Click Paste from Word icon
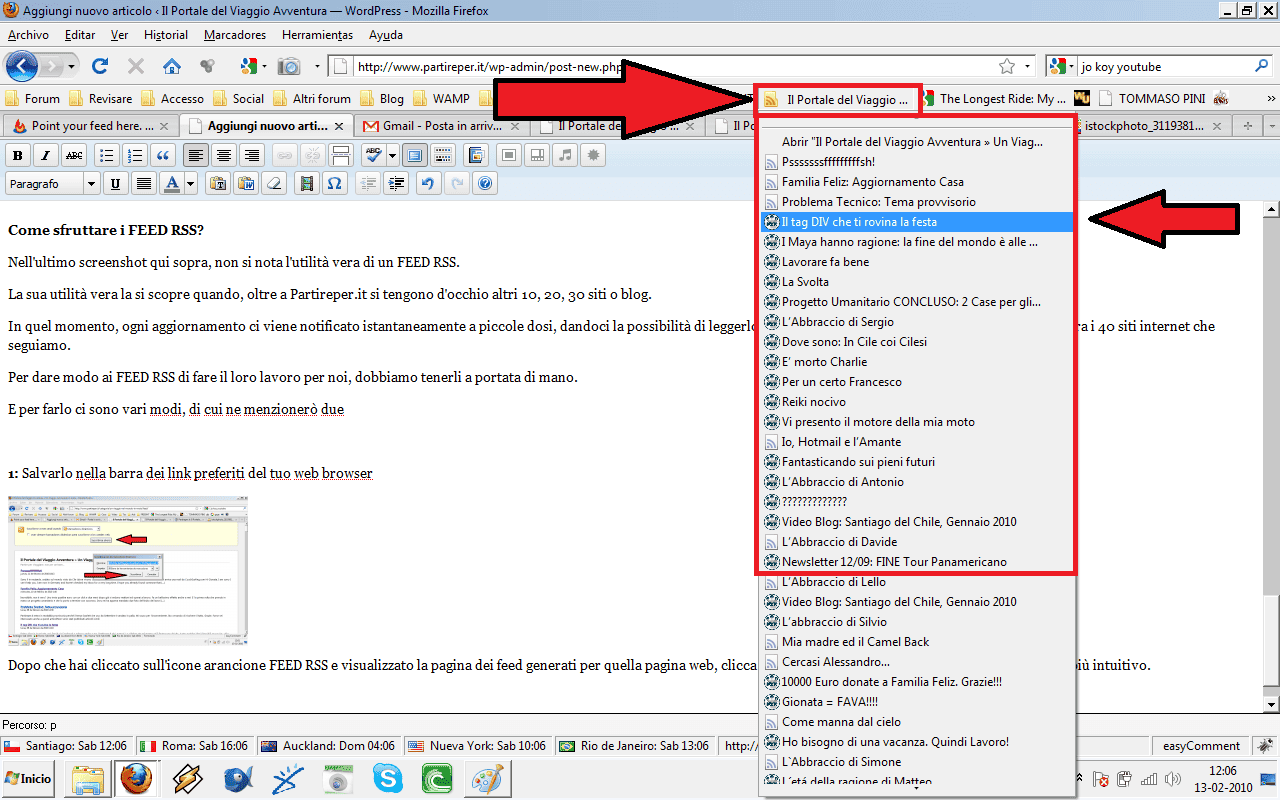Viewport: 1280px width, 800px height. coord(244,183)
